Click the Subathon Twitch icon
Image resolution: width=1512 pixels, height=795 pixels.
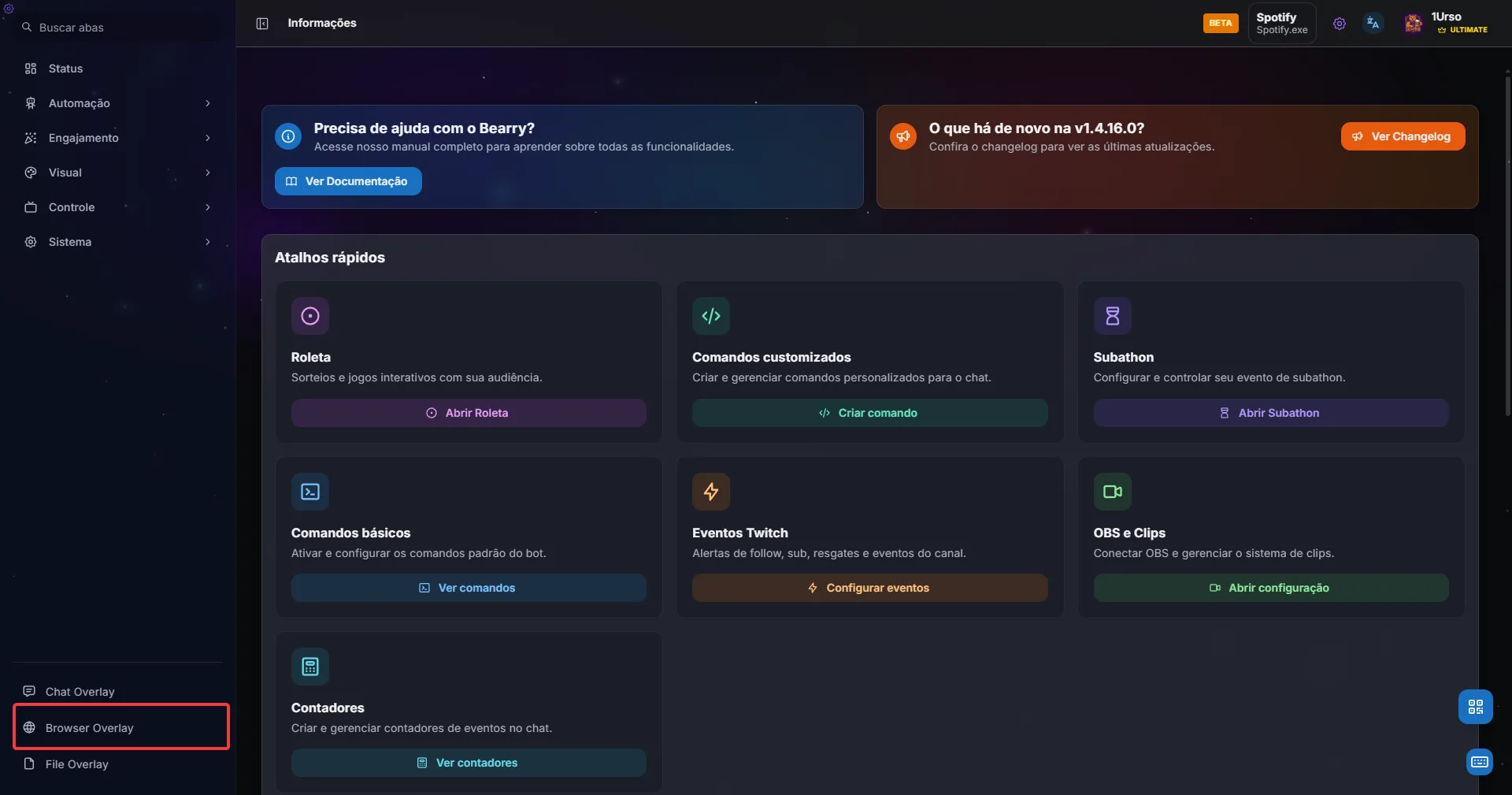tap(1111, 315)
